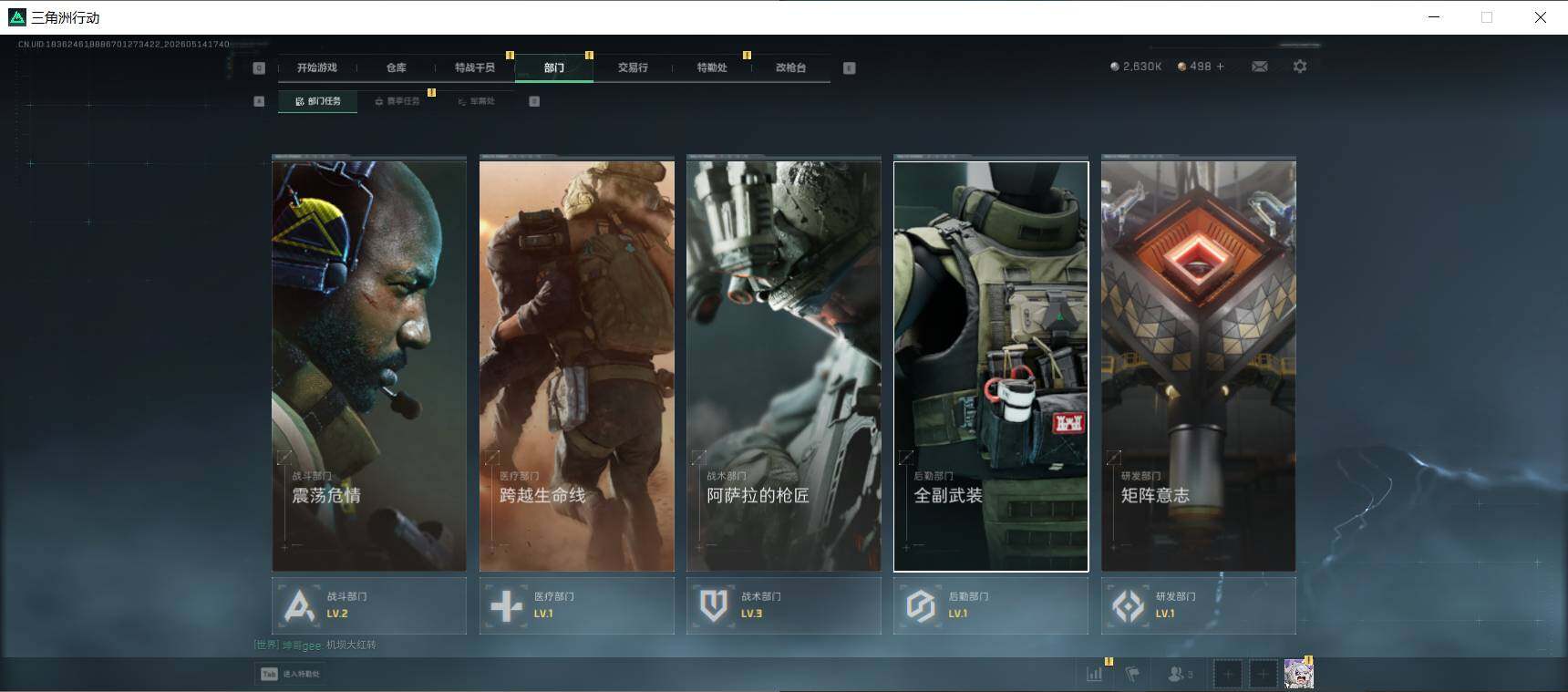Click the 研发部门 LV.1 button
The width and height of the screenshot is (1568, 692).
tap(1199, 605)
